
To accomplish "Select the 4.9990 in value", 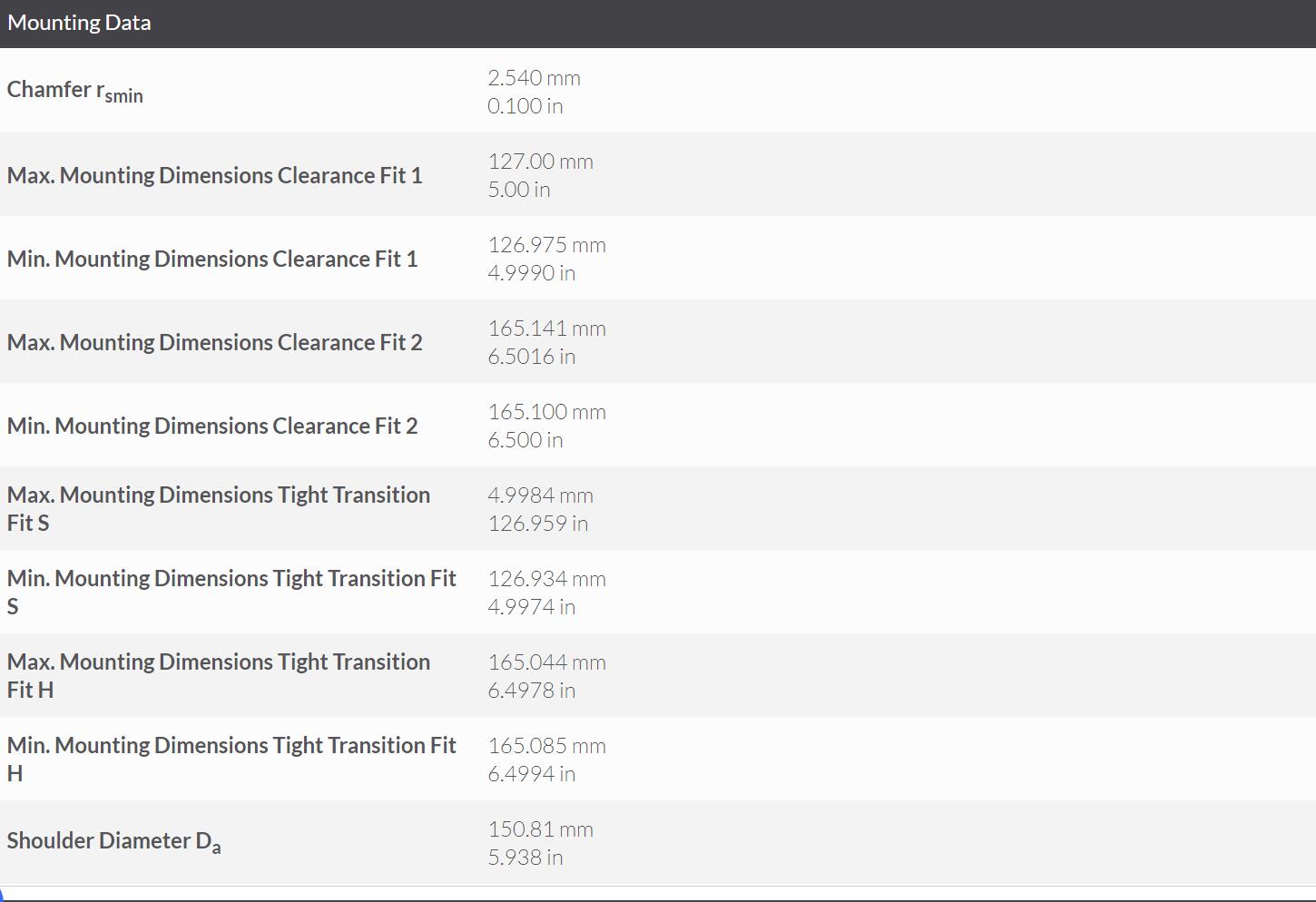I will [x=531, y=273].
